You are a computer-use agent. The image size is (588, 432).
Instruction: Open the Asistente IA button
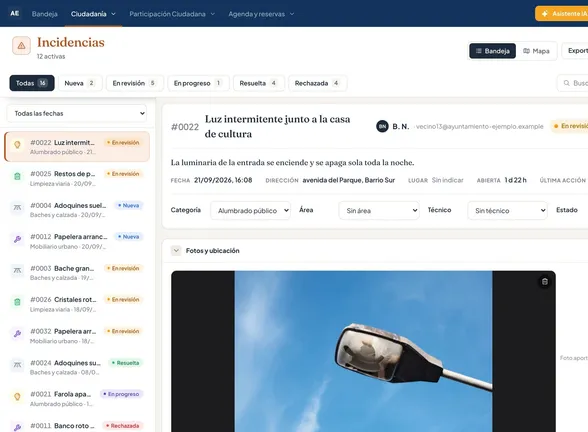(x=562, y=14)
